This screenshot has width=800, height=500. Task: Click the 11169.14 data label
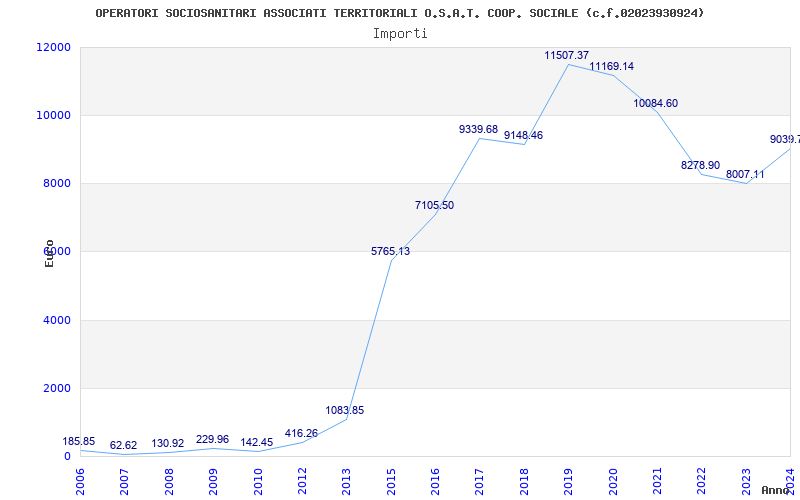tap(612, 66)
